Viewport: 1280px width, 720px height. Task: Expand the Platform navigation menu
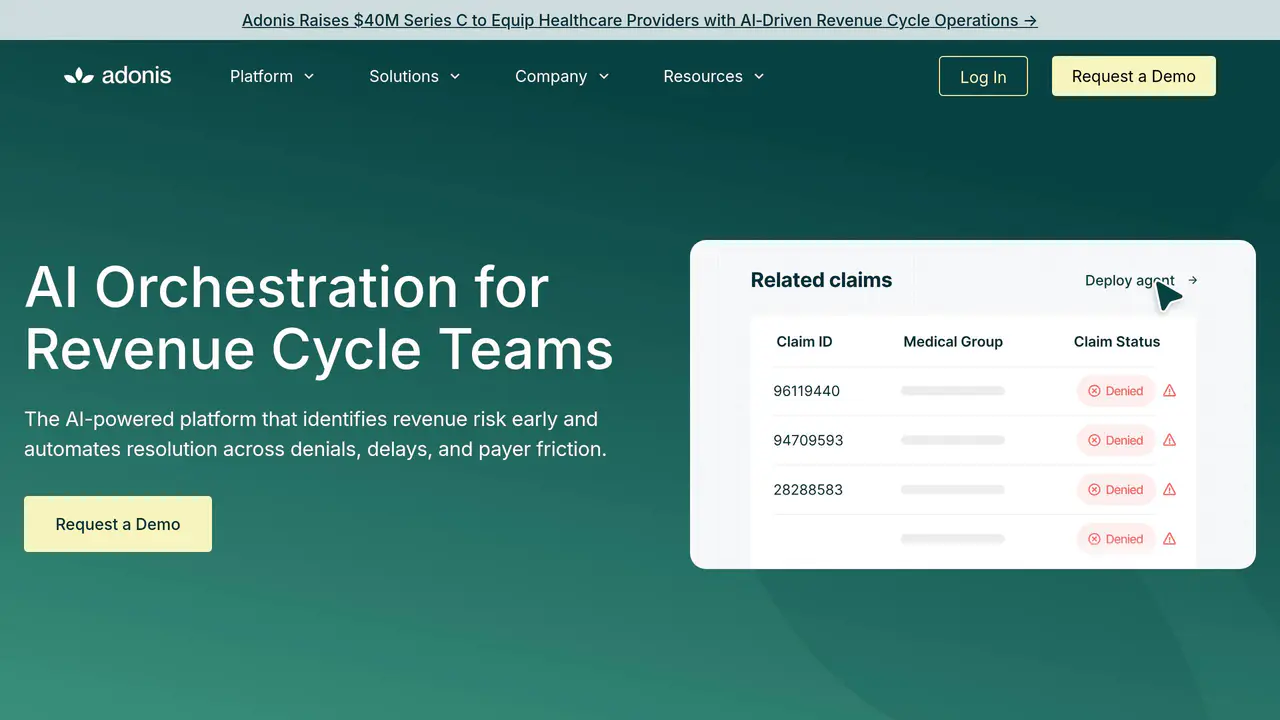(272, 76)
